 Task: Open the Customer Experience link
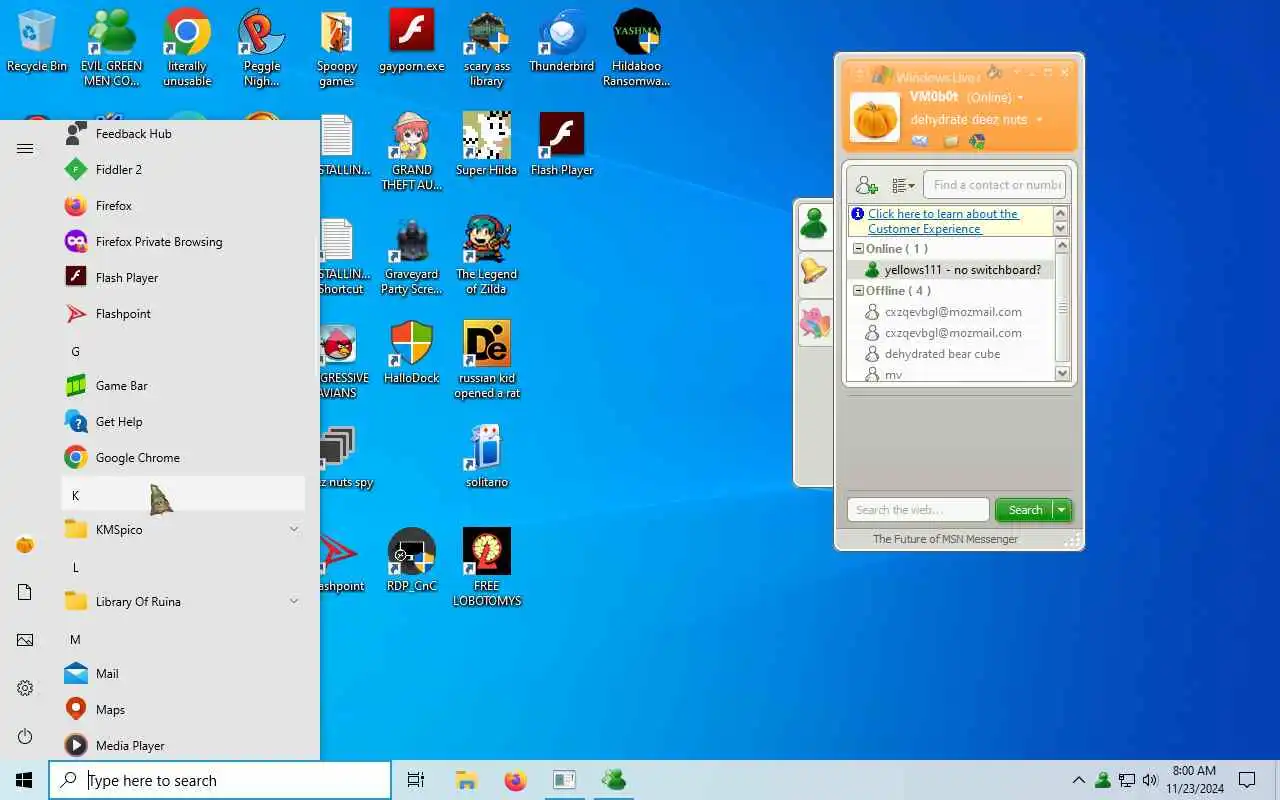[x=943, y=221]
